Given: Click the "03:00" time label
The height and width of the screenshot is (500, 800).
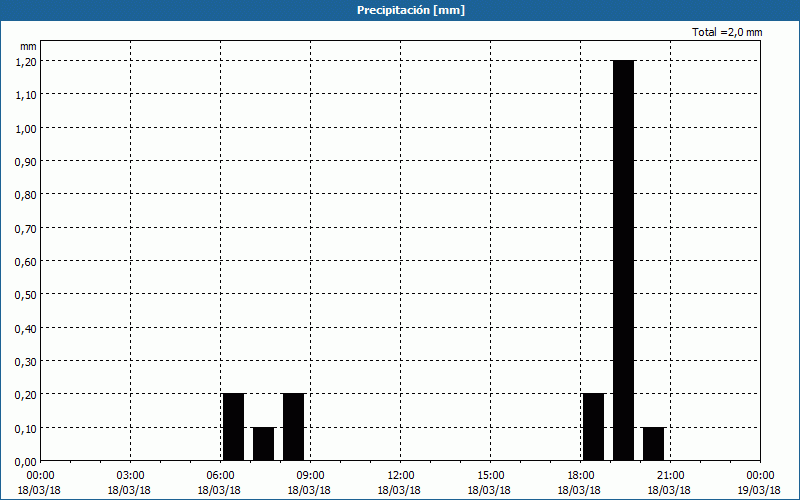Looking at the screenshot, I should (x=131, y=476).
